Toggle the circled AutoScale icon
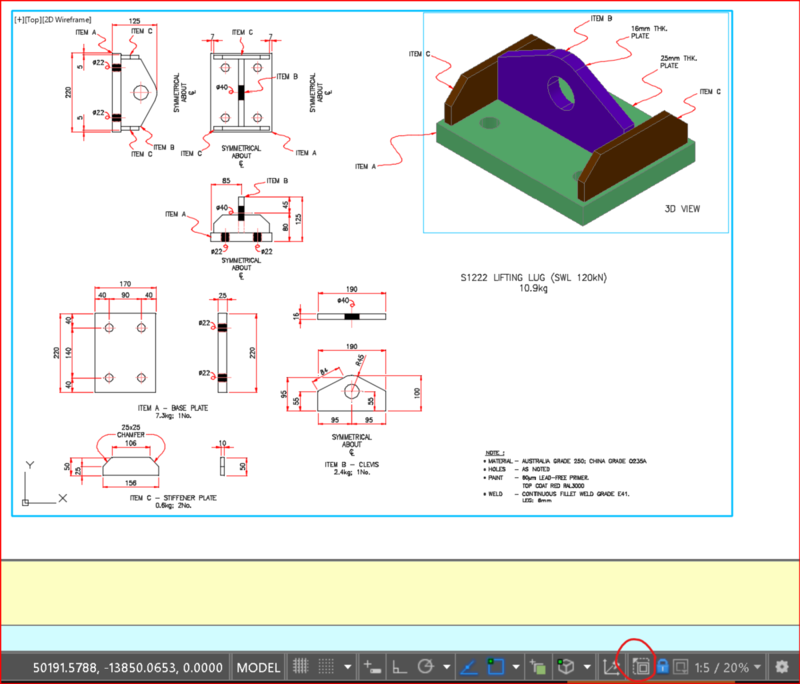 coord(642,667)
